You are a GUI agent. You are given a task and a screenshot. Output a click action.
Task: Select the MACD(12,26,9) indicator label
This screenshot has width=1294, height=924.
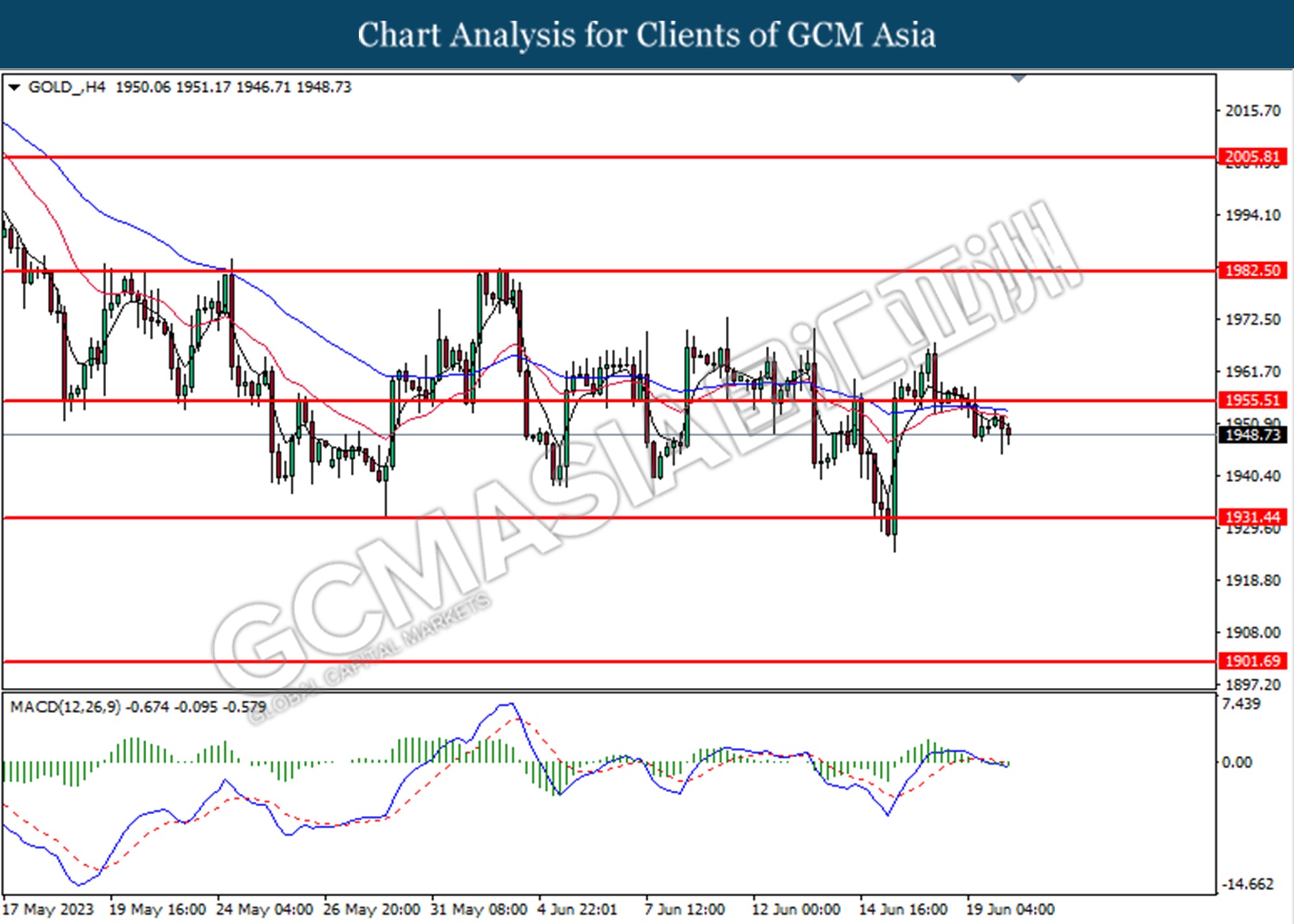(65, 707)
